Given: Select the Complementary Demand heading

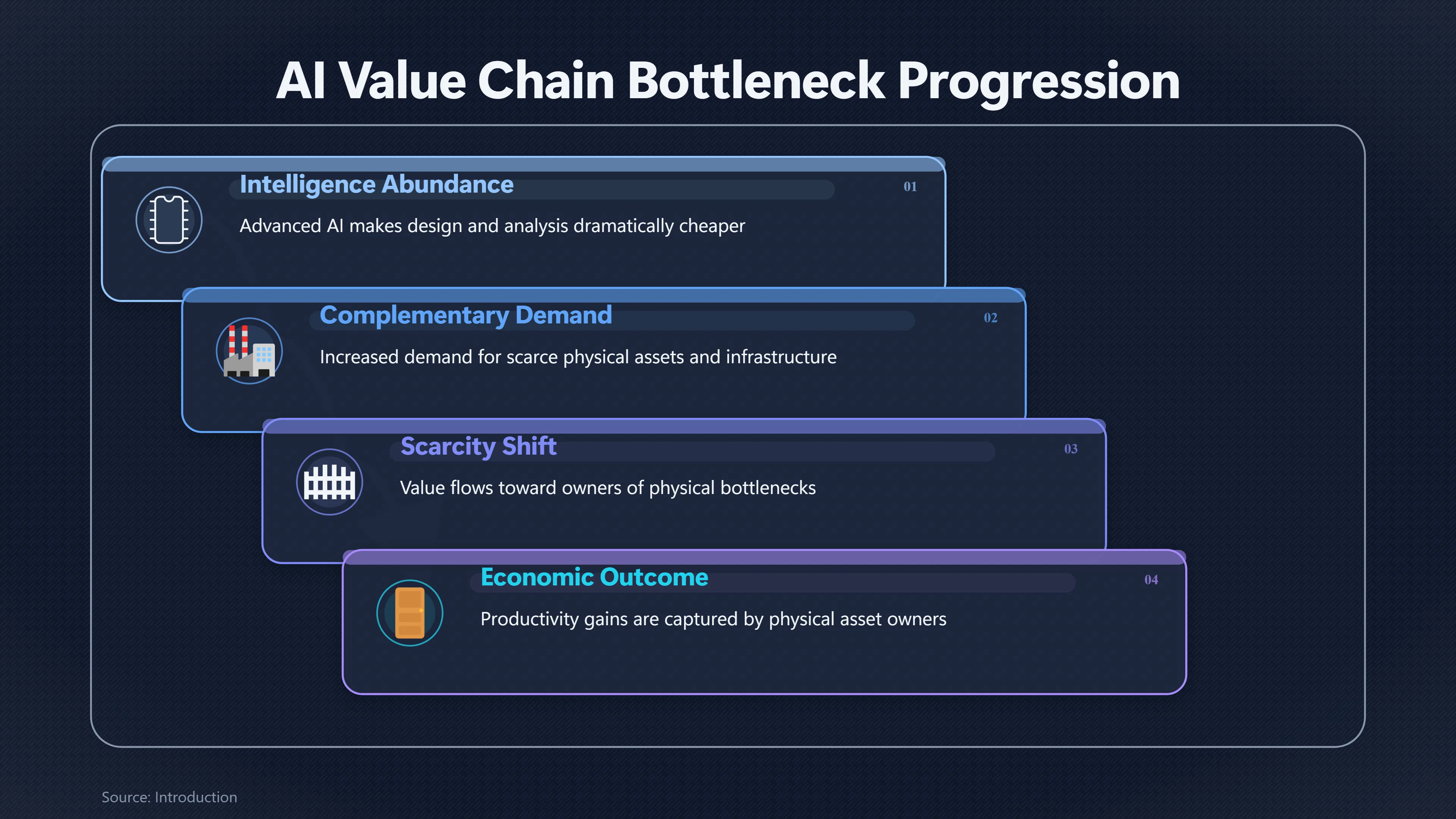Looking at the screenshot, I should pyautogui.click(x=466, y=315).
